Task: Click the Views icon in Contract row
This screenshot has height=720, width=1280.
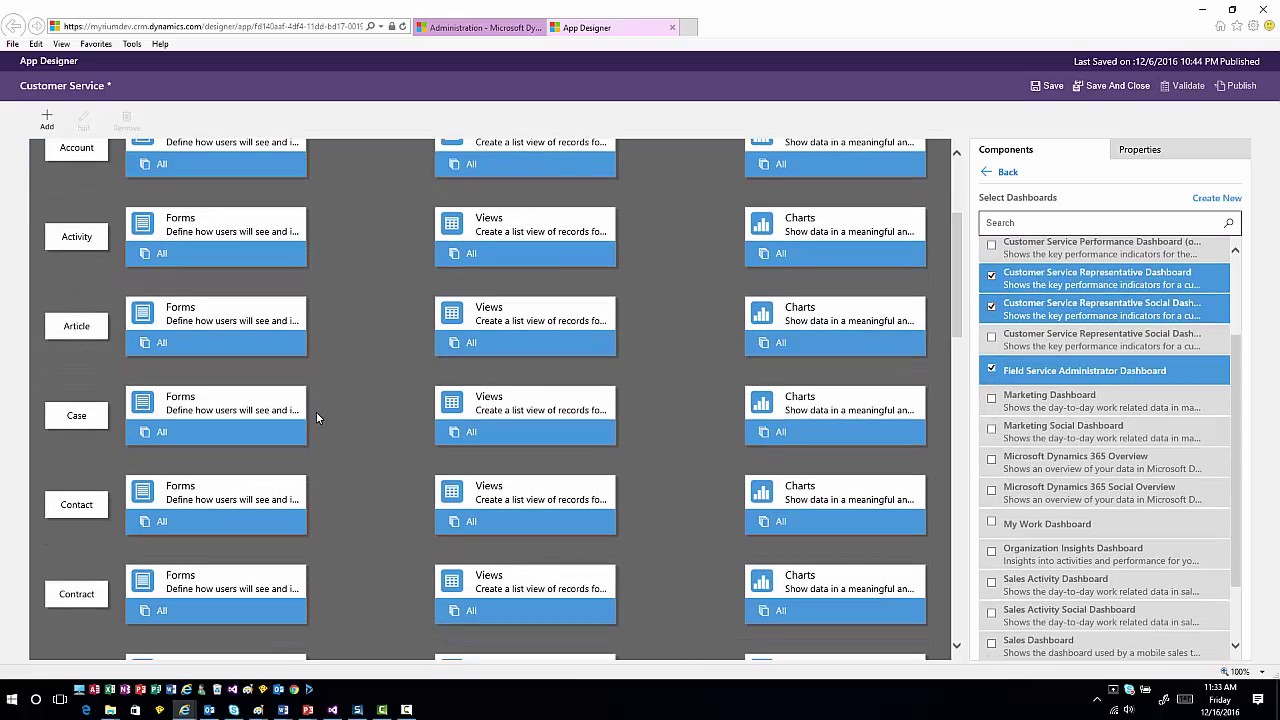Action: pos(452,582)
